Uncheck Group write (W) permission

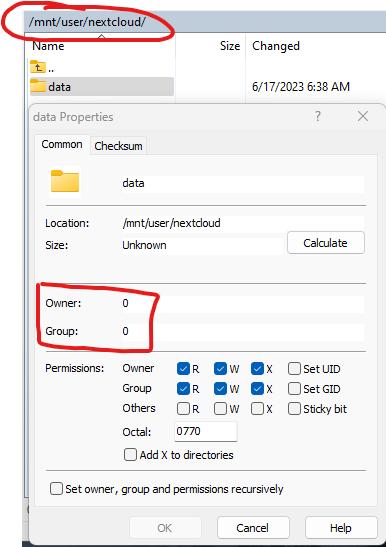coord(220,389)
